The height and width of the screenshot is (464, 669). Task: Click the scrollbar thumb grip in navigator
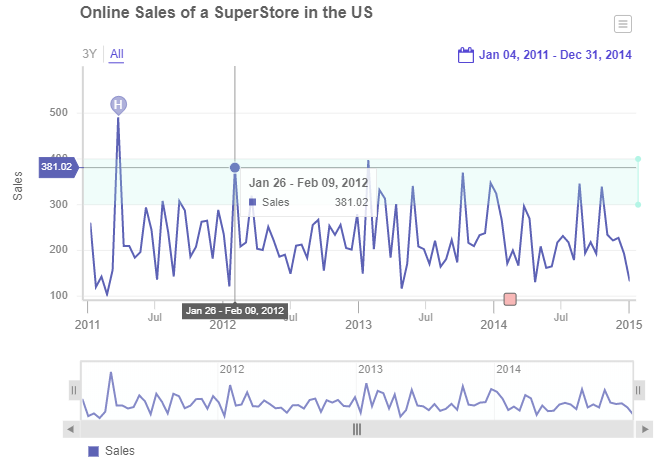(x=357, y=429)
